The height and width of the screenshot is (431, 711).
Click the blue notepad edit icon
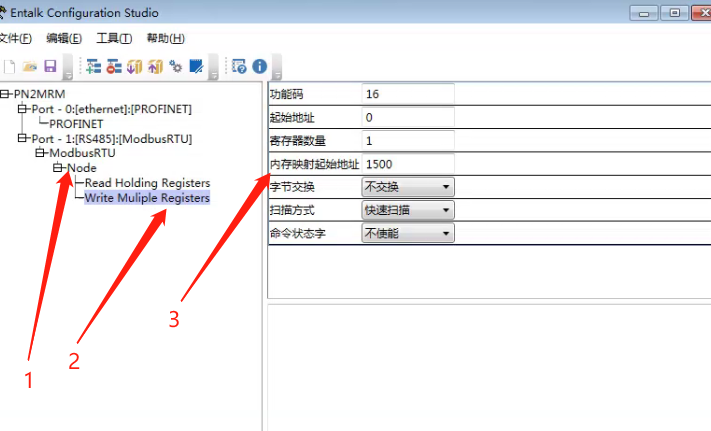(196, 67)
